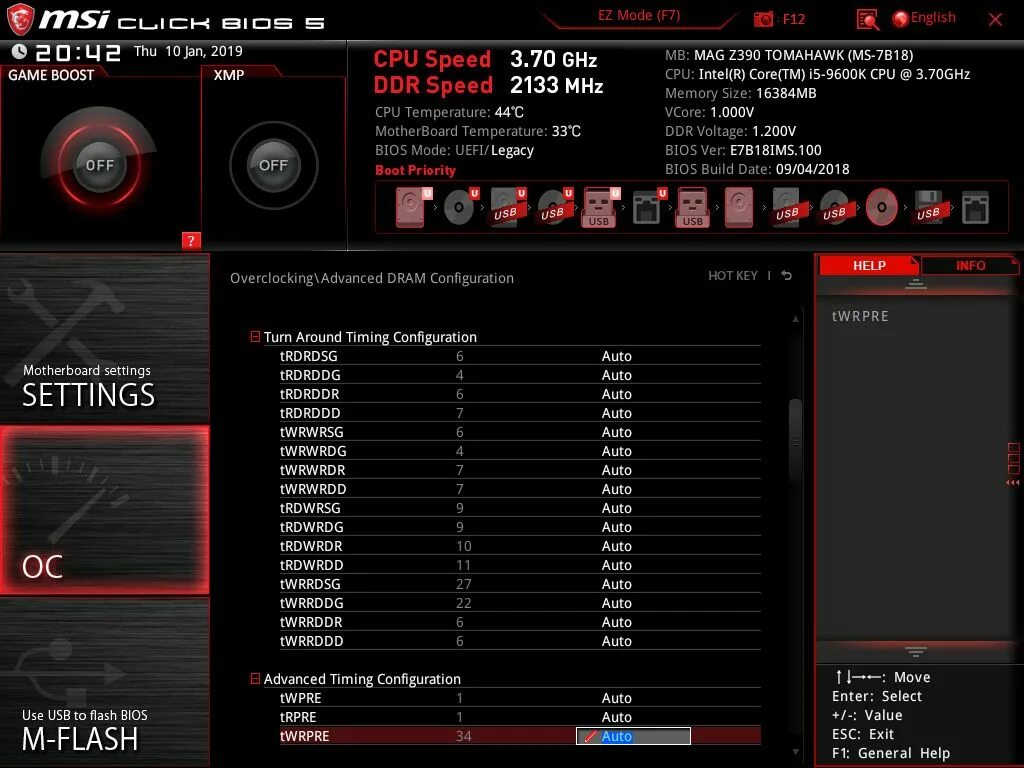Screen dimensions: 1024x768
Task: Click Auto value for tRDWRDG
Action: point(616,527)
